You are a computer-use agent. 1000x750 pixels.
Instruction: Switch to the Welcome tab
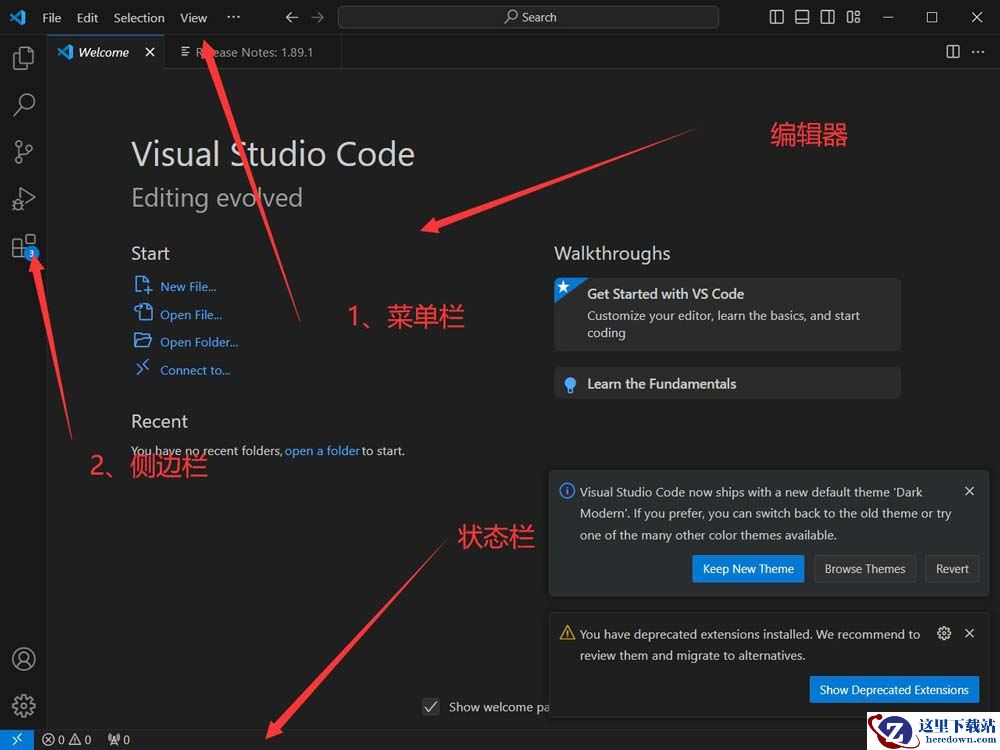[106, 52]
